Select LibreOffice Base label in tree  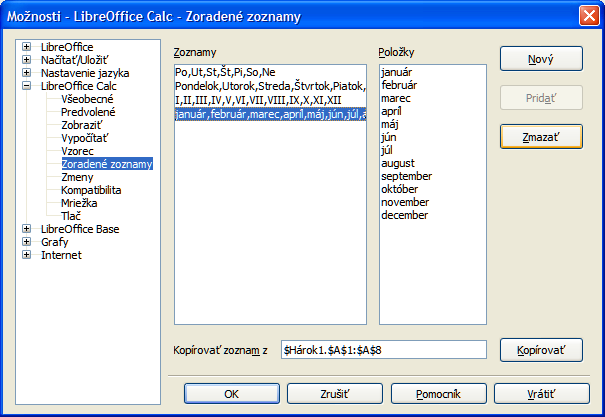click(80, 229)
